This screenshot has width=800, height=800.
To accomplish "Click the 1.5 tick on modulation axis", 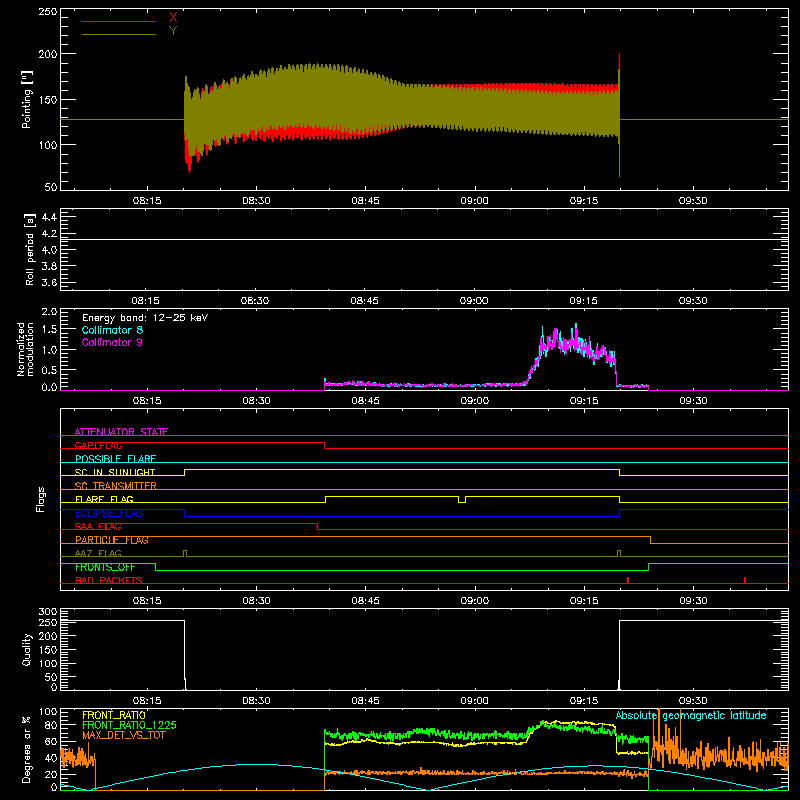I will tap(49, 330).
